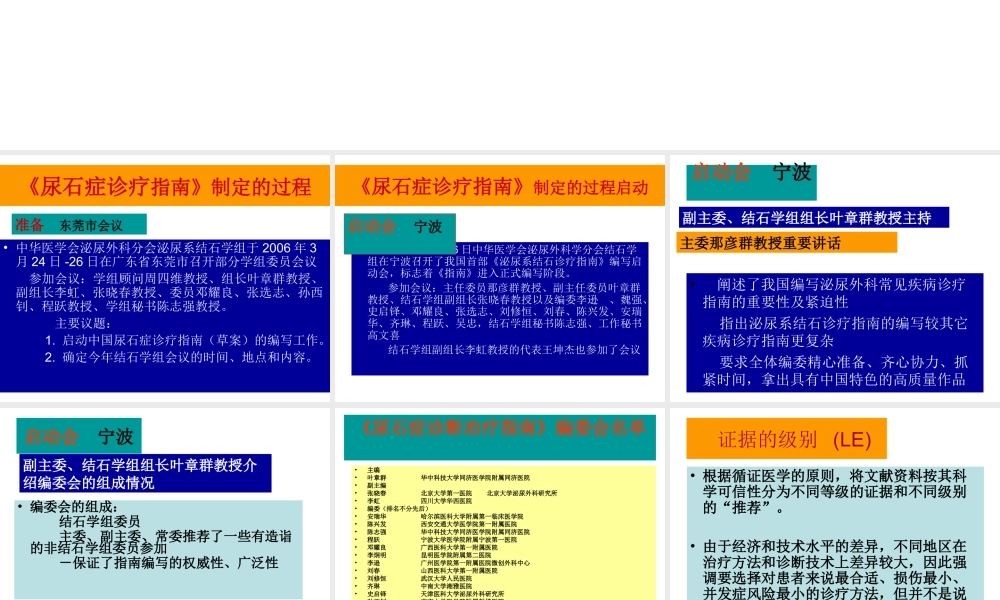Select the 《尿石症诊断治疗指南》编委会名单 slide
The height and width of the screenshot is (600, 1000).
(x=499, y=500)
